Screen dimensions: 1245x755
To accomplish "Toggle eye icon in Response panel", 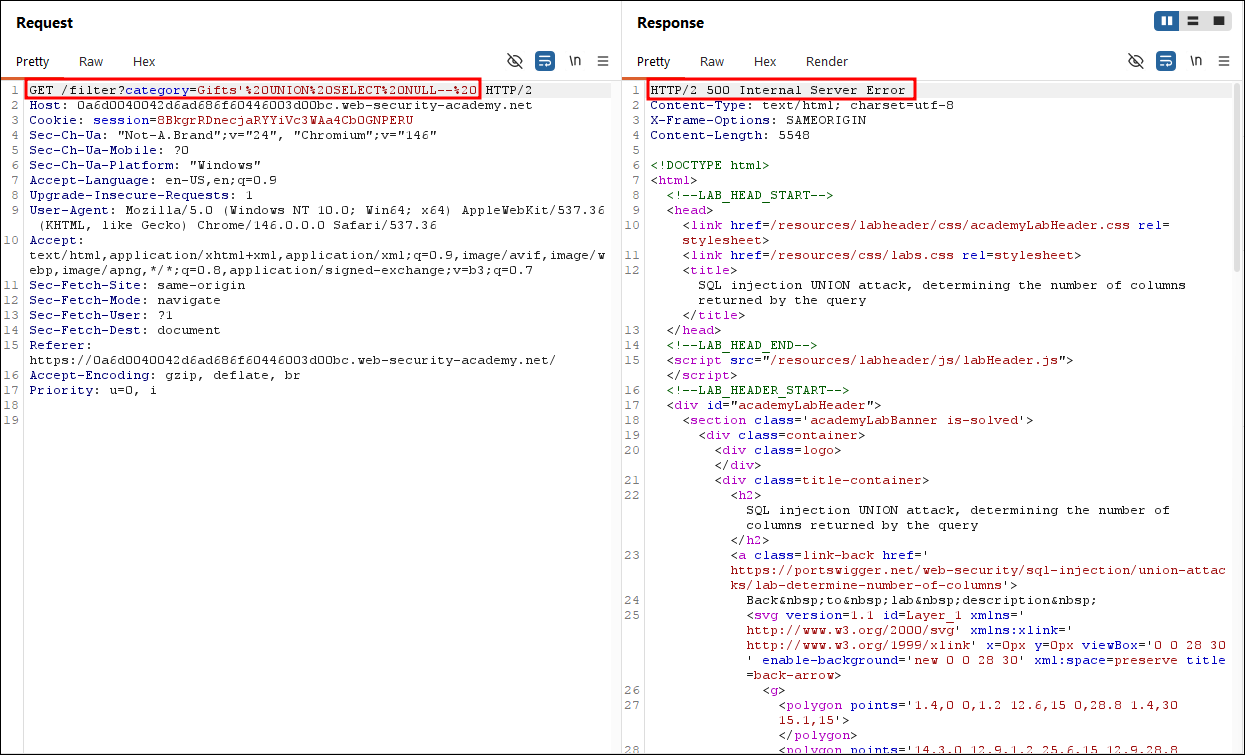I will [1136, 61].
